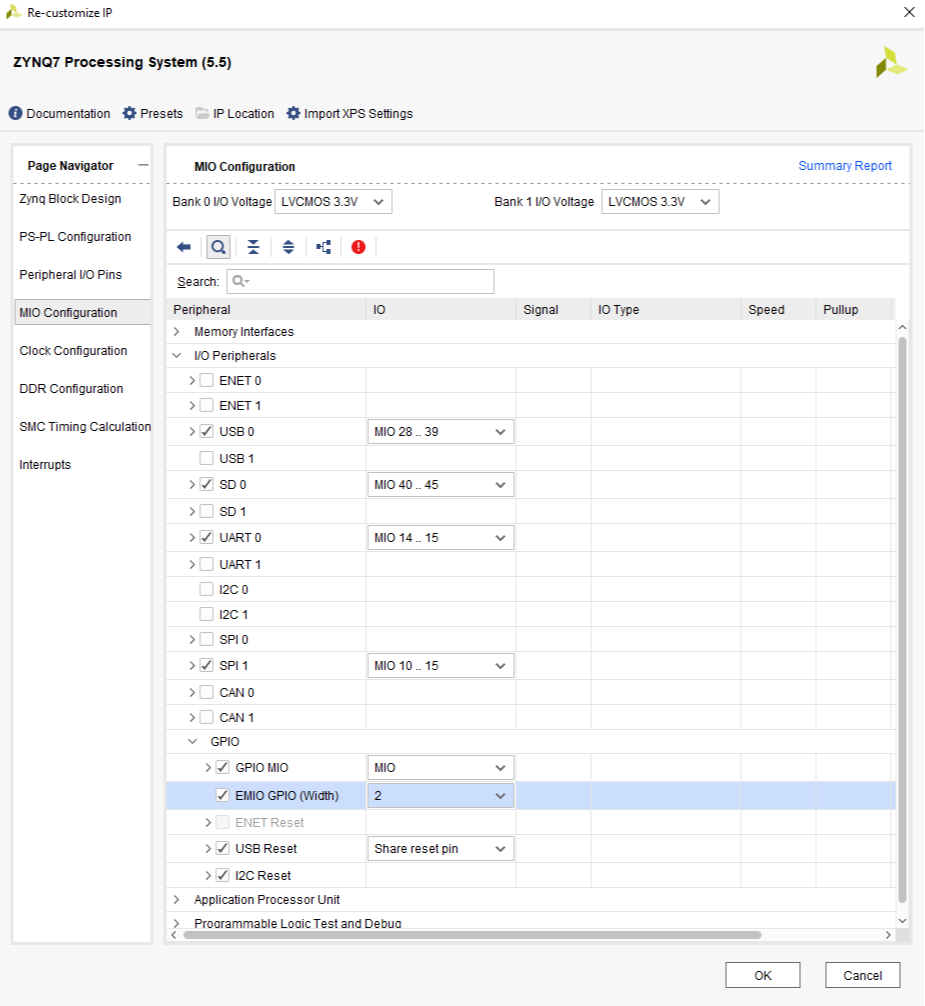
Task: Click the red error indicator icon
Action: [x=358, y=247]
